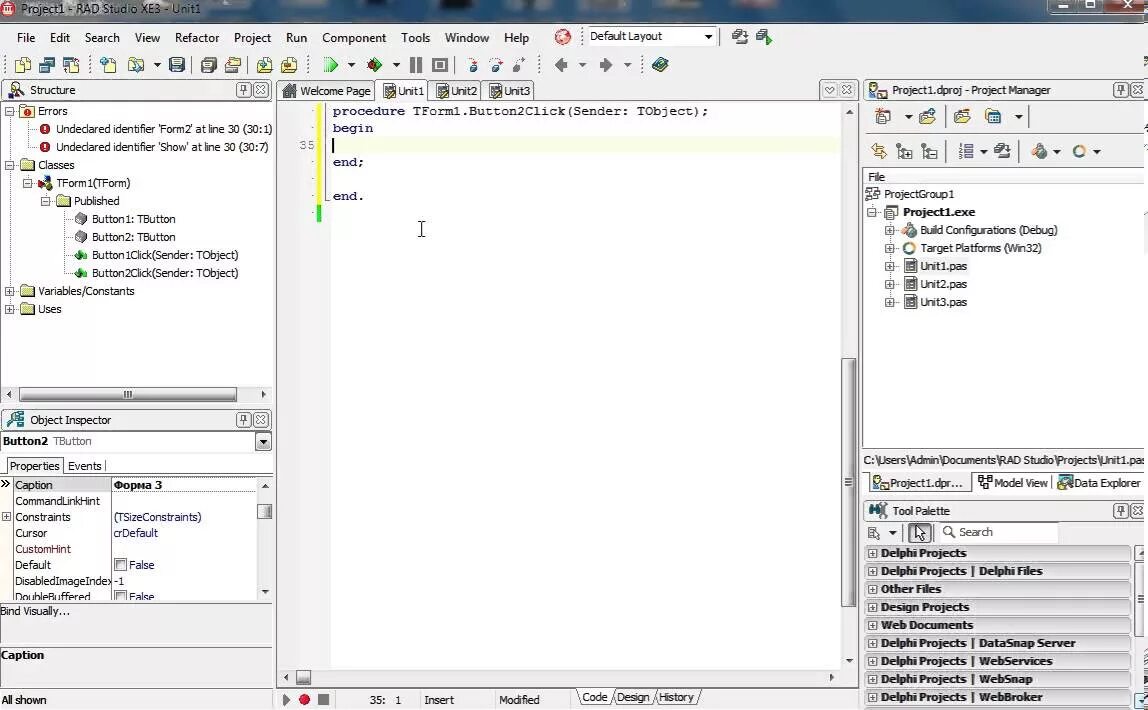Toggle selection arrow tool in Tool Palette
This screenshot has height=710, width=1148.
point(920,533)
